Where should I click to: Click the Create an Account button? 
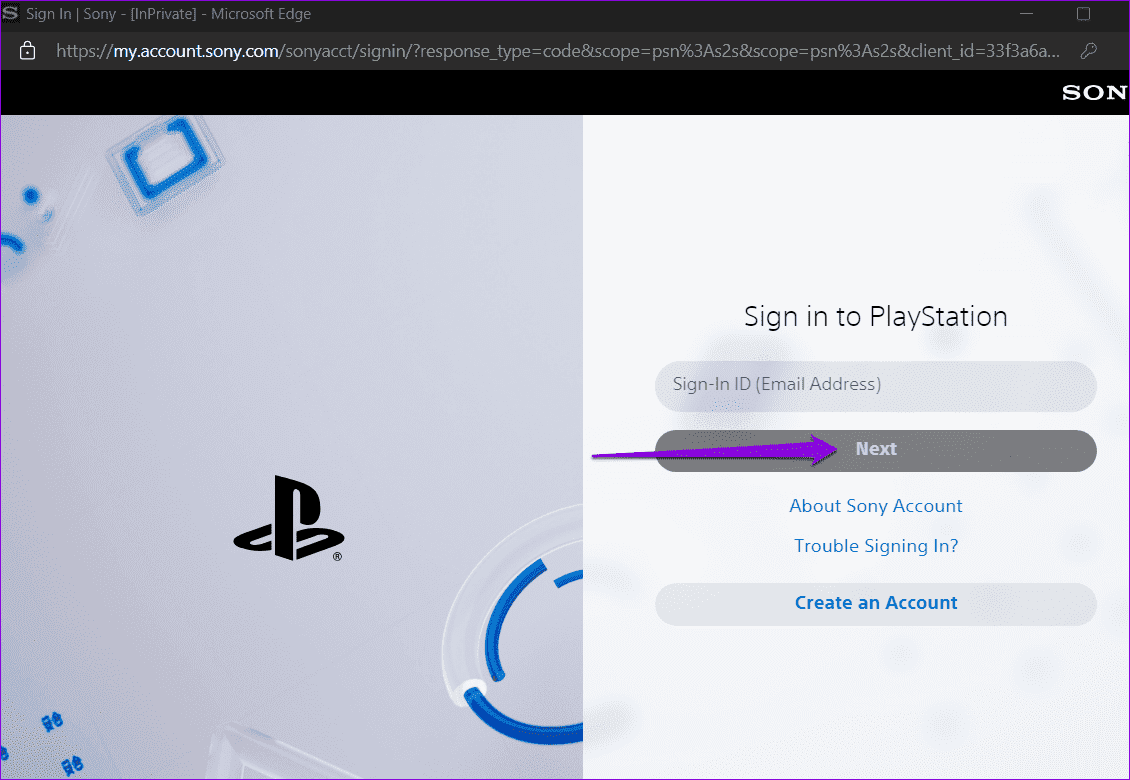(876, 603)
